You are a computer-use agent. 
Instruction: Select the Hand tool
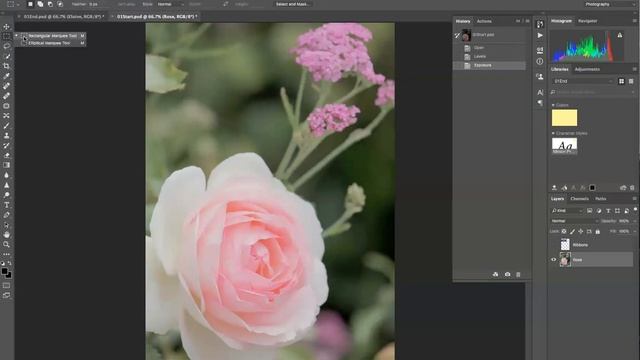coord(6,235)
